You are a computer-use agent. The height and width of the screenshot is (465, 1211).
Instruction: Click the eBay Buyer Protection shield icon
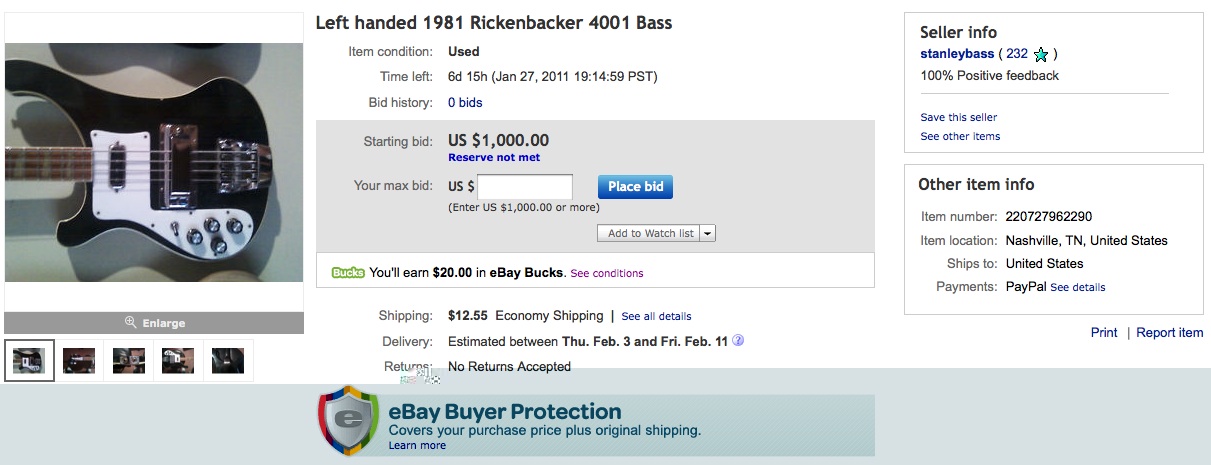(349, 419)
